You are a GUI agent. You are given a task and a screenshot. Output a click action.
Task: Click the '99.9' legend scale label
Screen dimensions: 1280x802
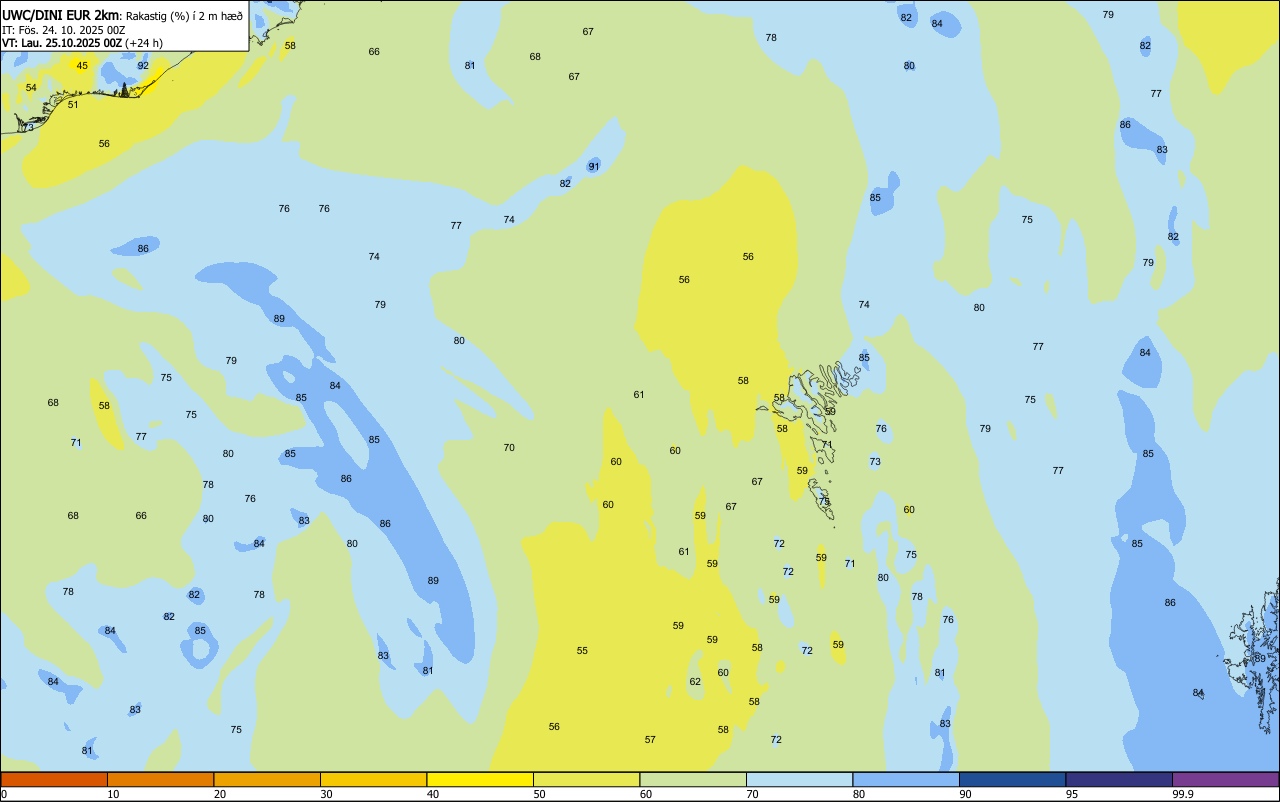tap(1183, 794)
